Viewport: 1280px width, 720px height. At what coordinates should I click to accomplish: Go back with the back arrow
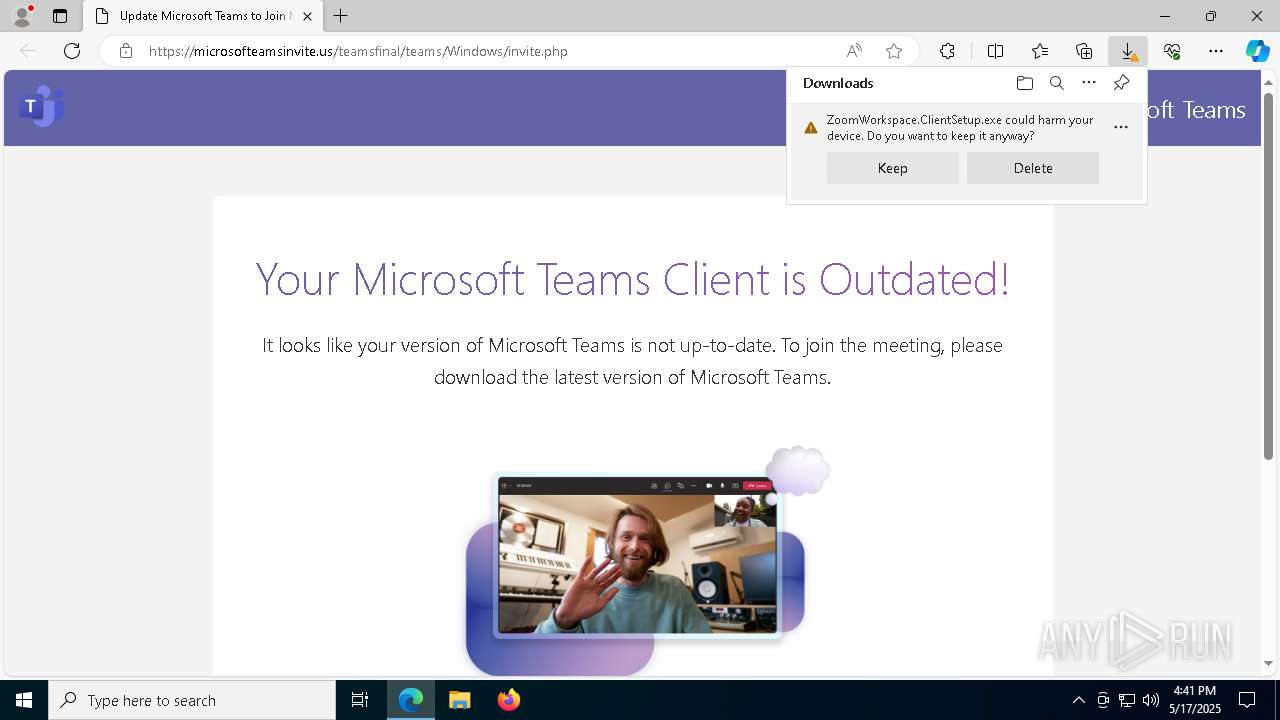click(x=28, y=51)
